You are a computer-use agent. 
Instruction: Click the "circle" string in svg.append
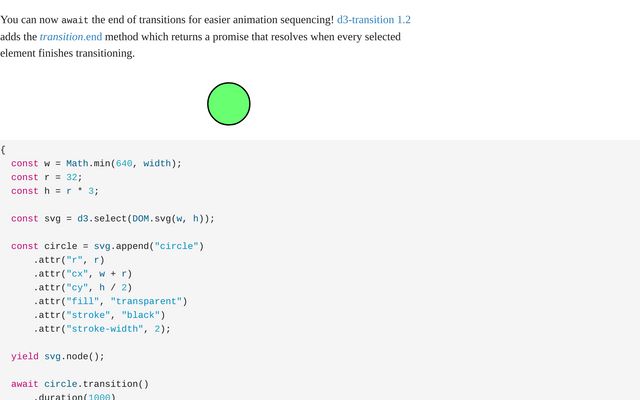point(178,246)
